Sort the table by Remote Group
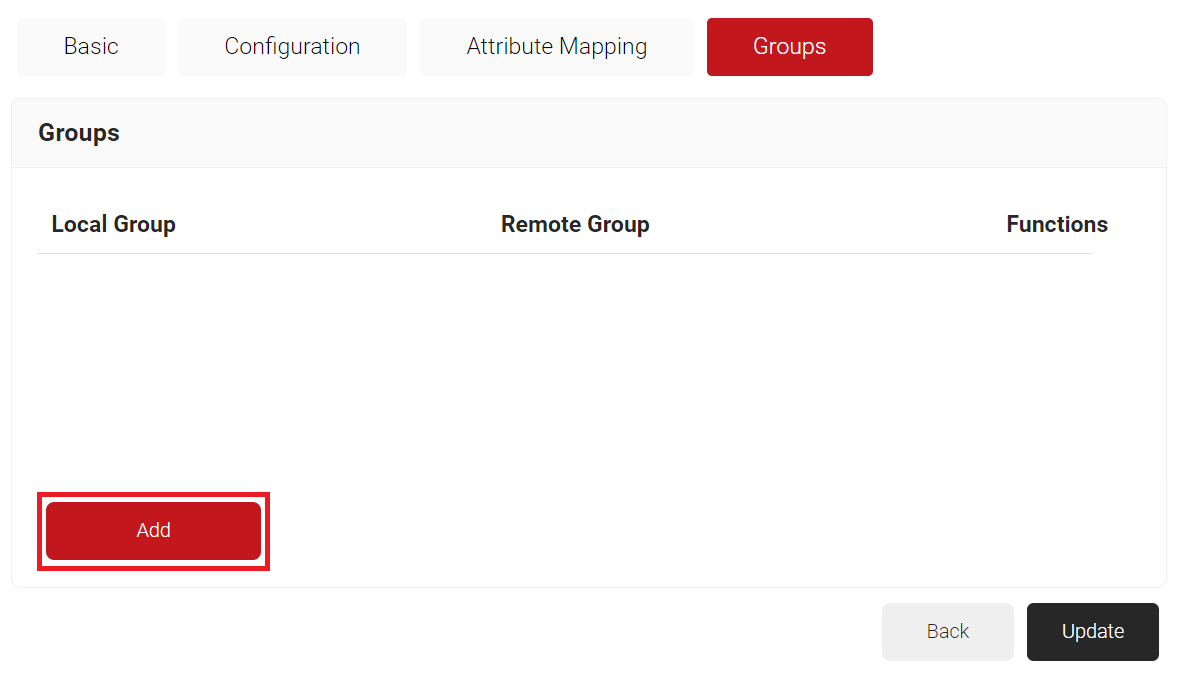 coord(575,225)
